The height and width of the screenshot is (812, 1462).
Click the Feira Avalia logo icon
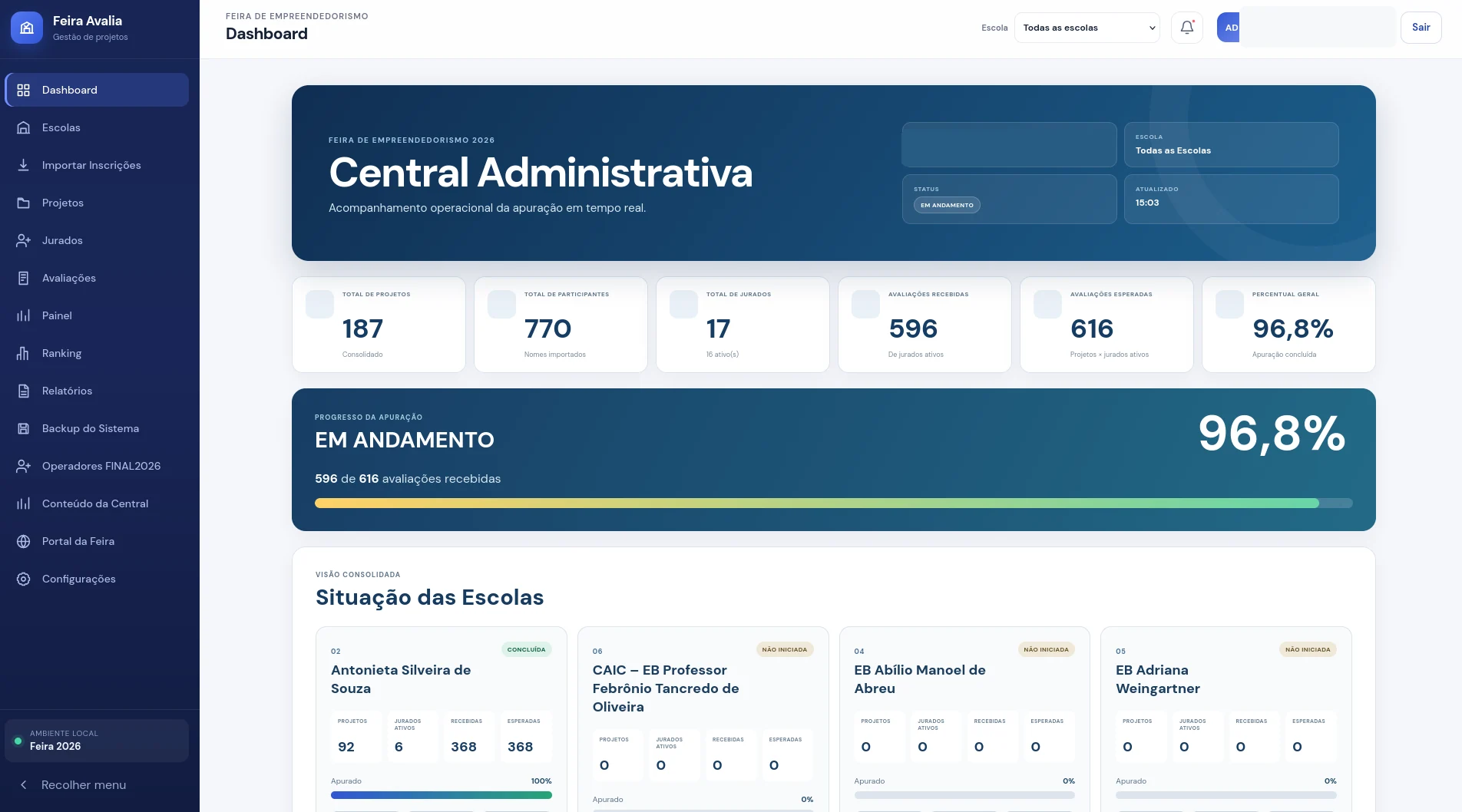[x=27, y=28]
